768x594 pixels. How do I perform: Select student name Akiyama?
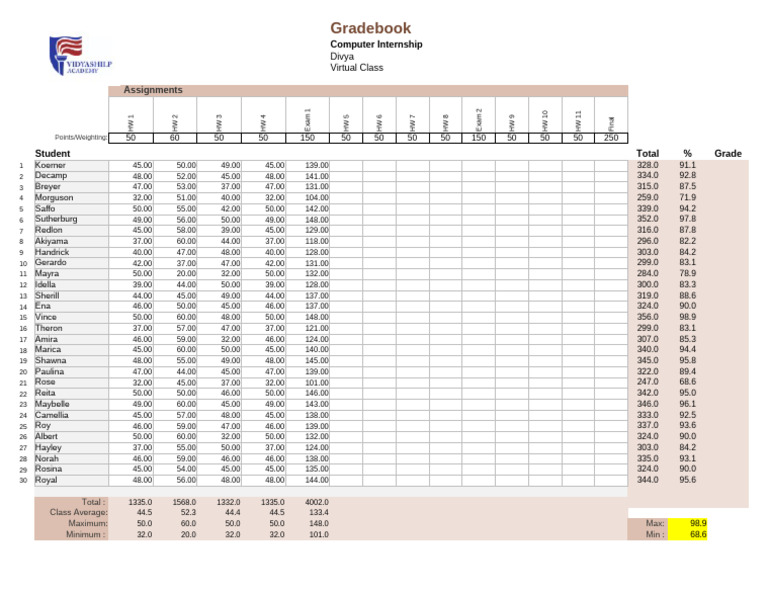51,241
